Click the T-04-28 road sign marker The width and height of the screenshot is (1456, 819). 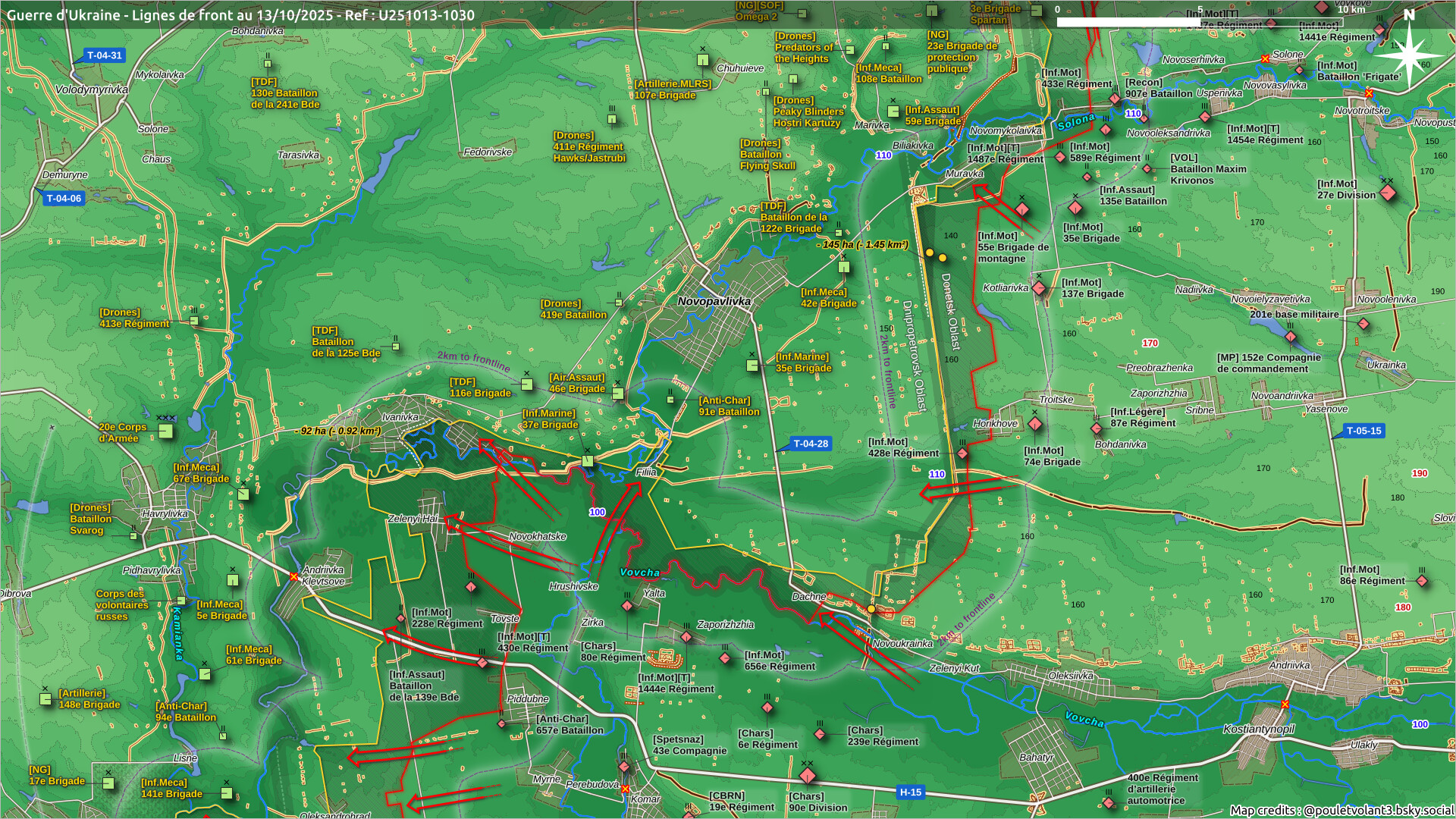point(811,444)
